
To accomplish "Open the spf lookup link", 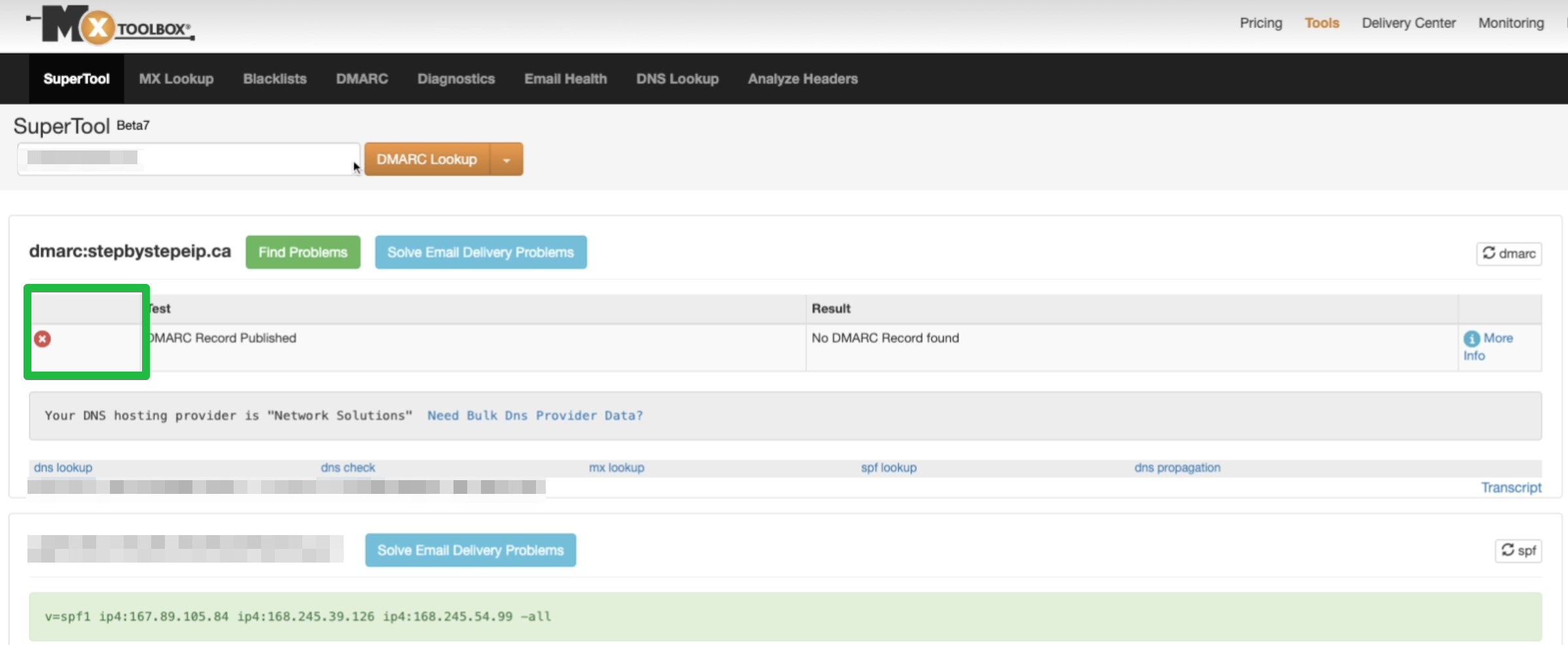I will [x=889, y=468].
